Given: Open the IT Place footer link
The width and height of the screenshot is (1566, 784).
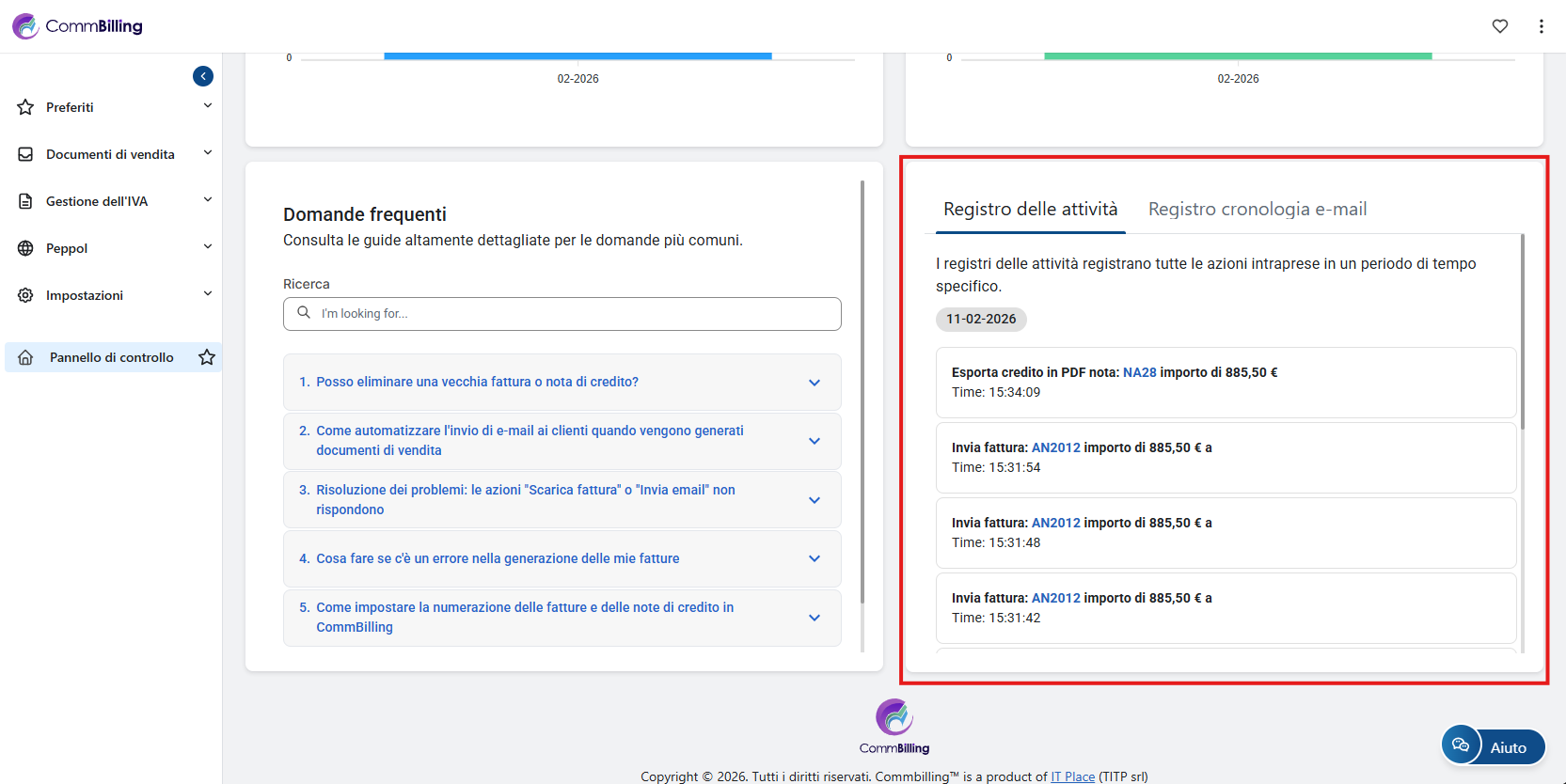Looking at the screenshot, I should click(x=1072, y=776).
